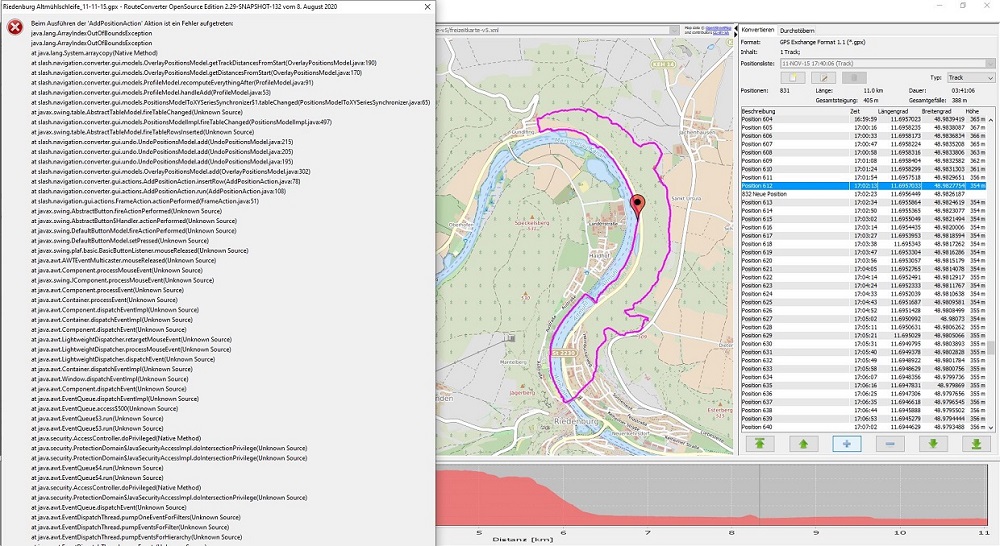Remove selected position with minus button

click(x=889, y=443)
